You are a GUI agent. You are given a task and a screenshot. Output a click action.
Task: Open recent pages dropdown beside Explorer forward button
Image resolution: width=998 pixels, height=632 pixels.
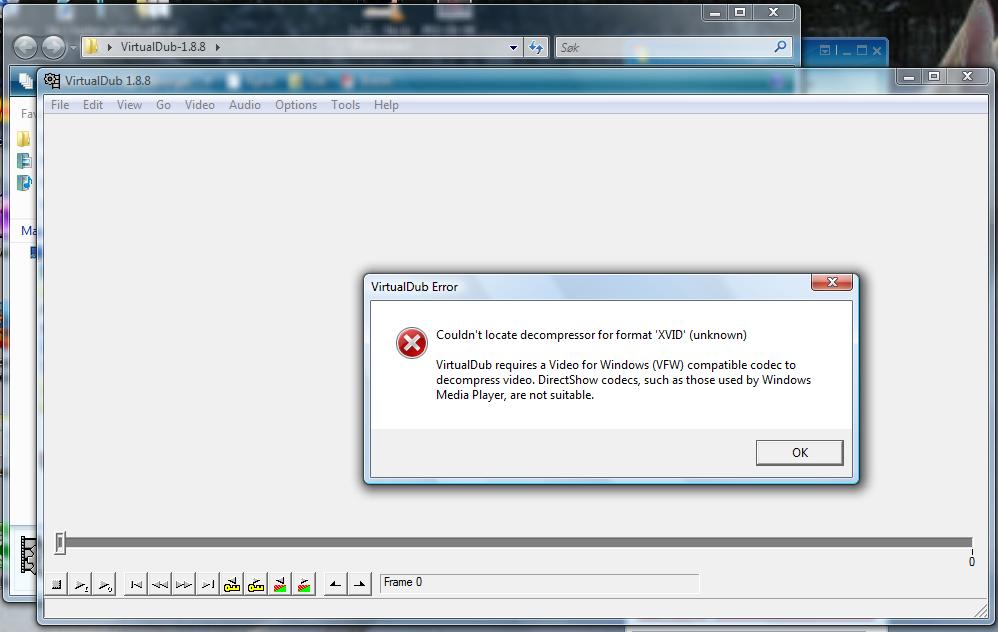(x=73, y=47)
